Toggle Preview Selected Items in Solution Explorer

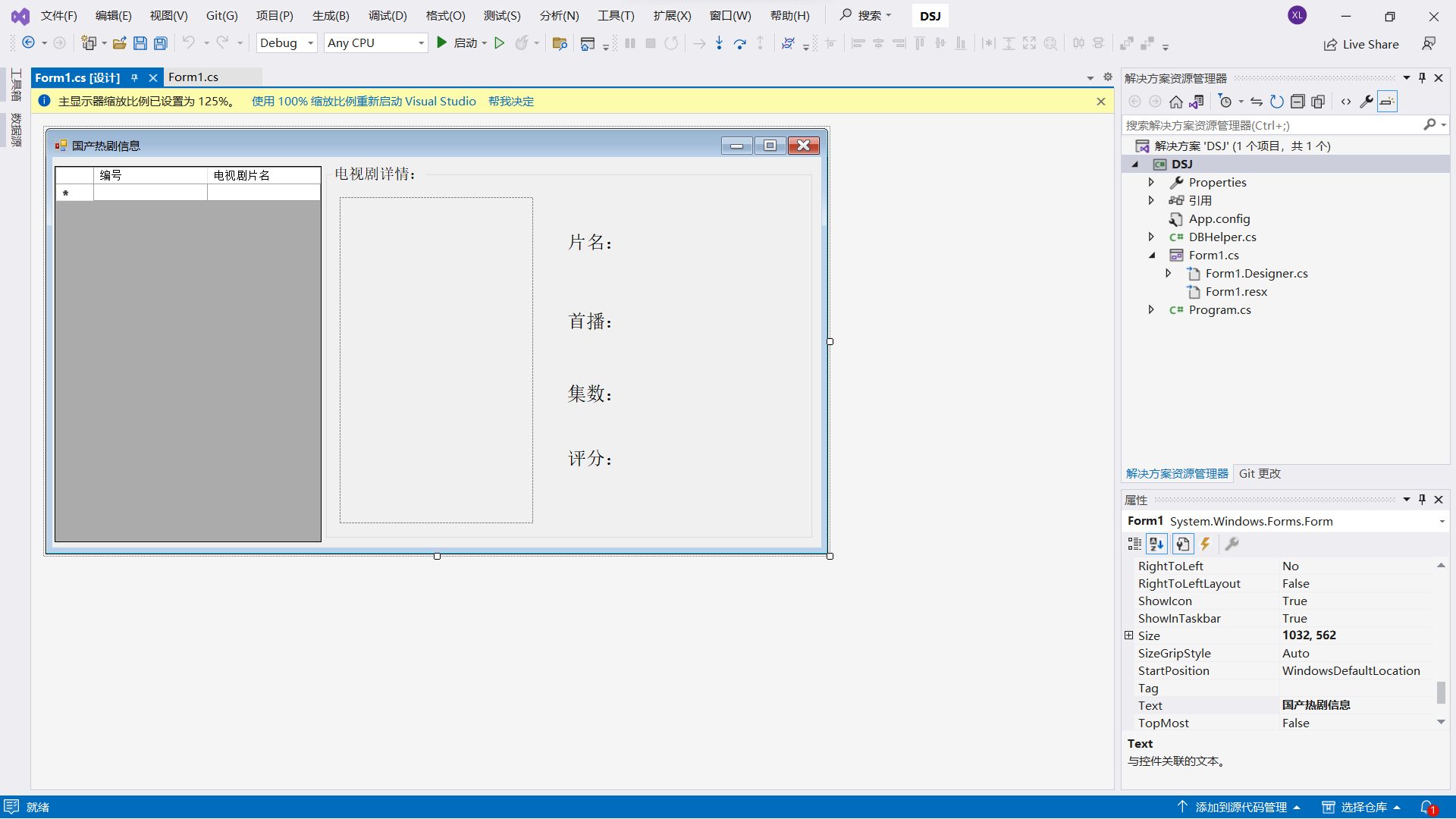[x=1387, y=102]
